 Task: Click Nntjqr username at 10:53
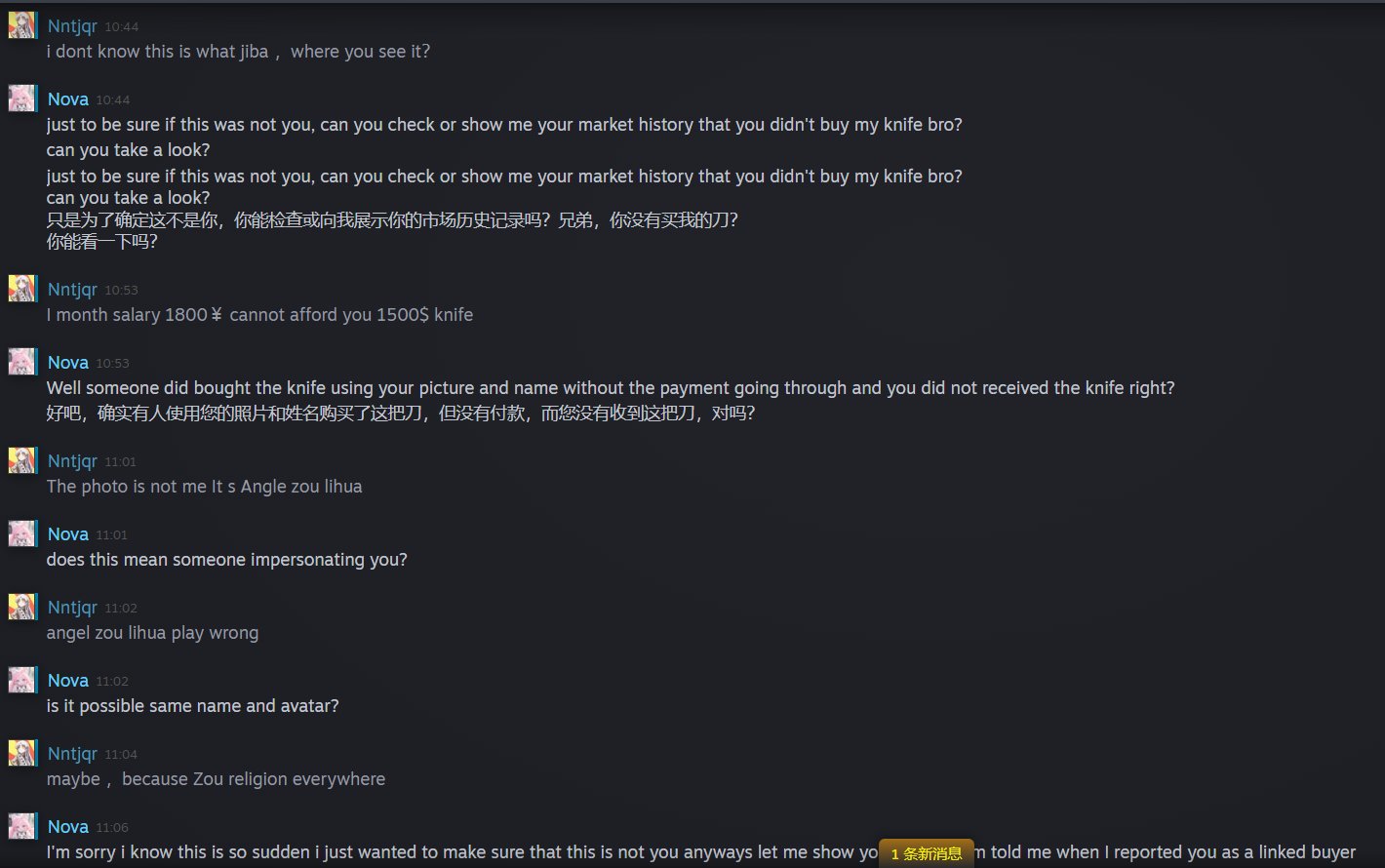72,290
